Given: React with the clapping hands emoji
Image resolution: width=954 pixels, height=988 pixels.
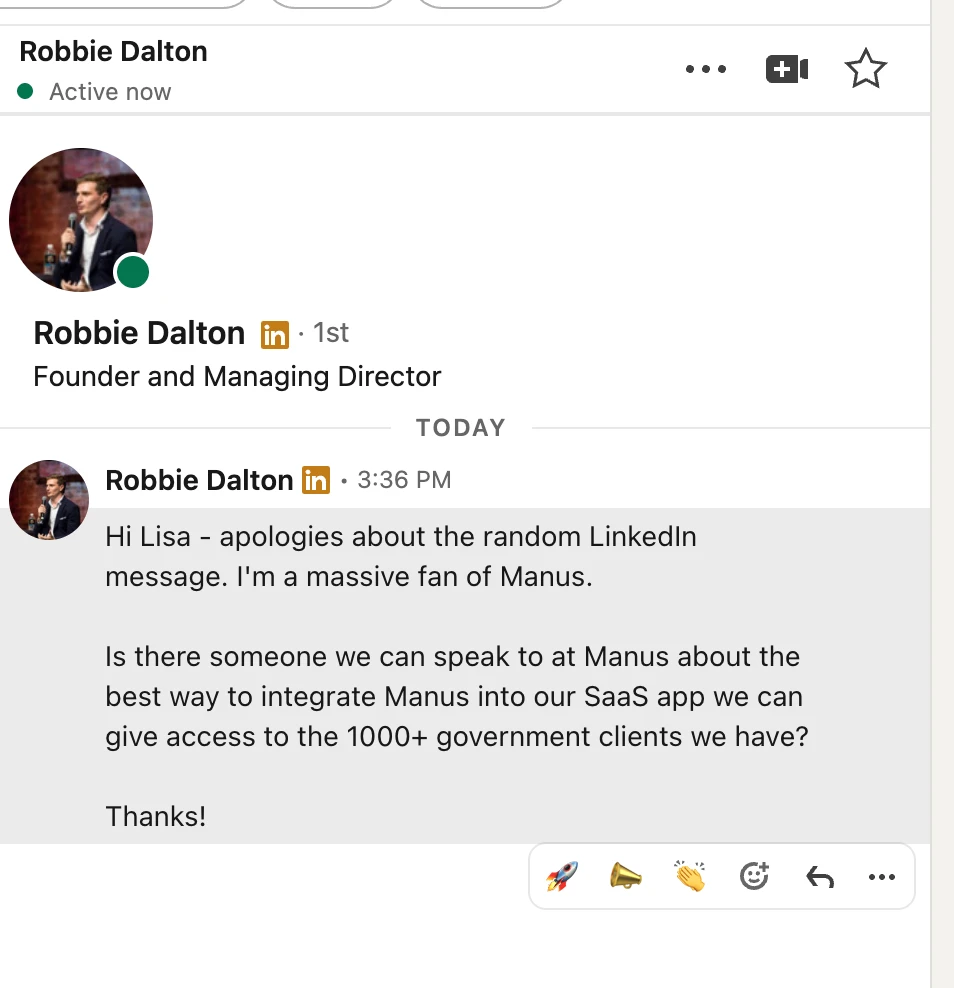Looking at the screenshot, I should tap(690, 877).
